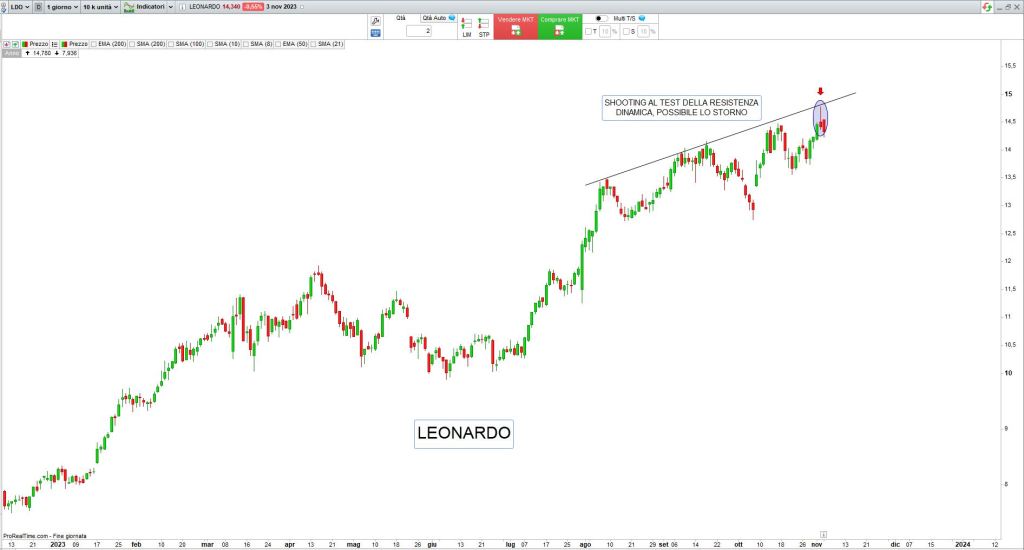Click the blue order book icon
The height and width of the screenshot is (550, 1024).
coord(376,33)
